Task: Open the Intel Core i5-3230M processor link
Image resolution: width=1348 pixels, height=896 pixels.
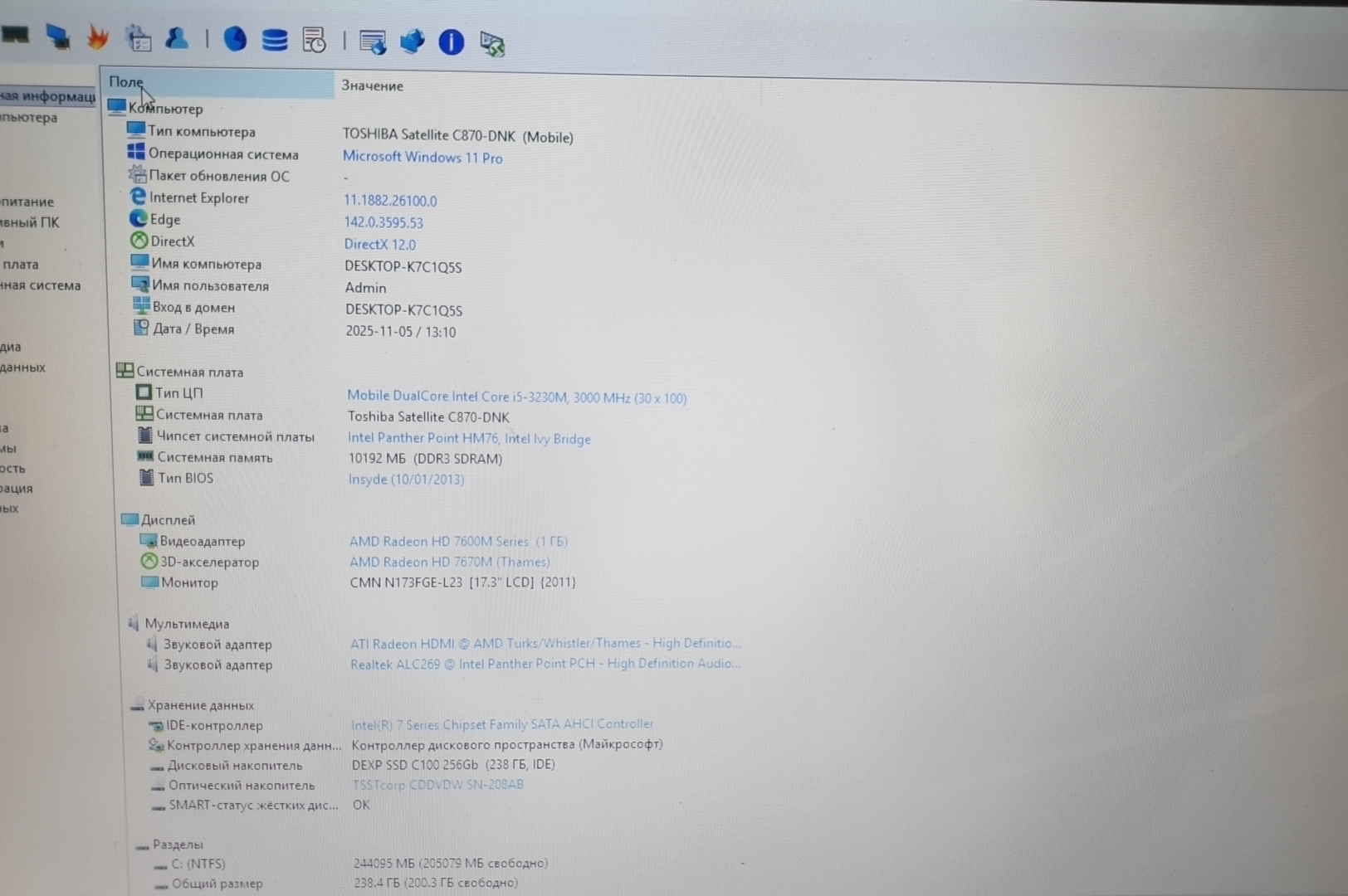Action: (x=516, y=397)
